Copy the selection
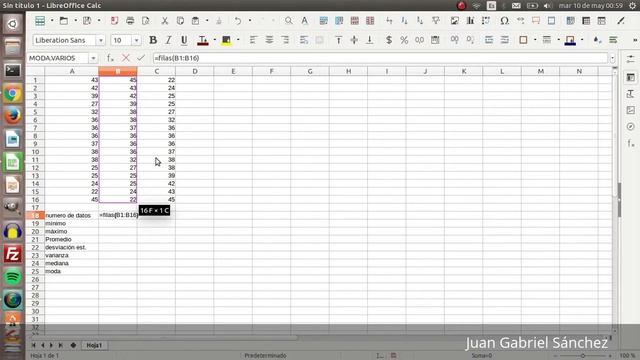 coord(180,20)
